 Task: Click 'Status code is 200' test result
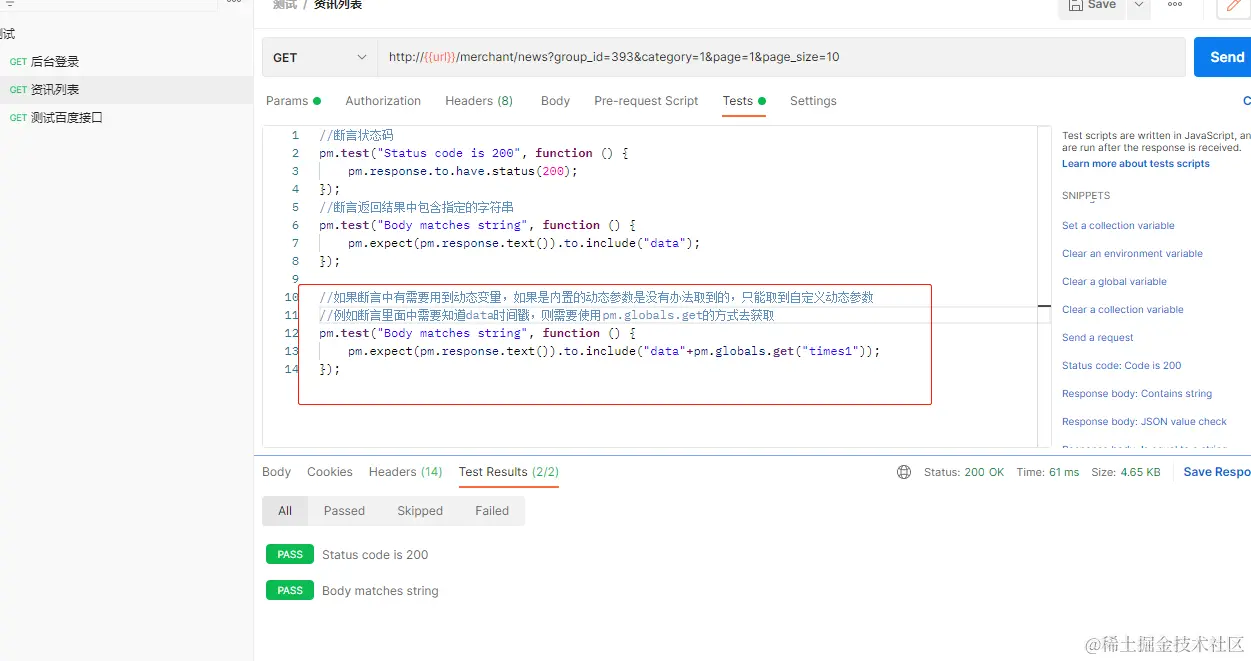coord(375,555)
